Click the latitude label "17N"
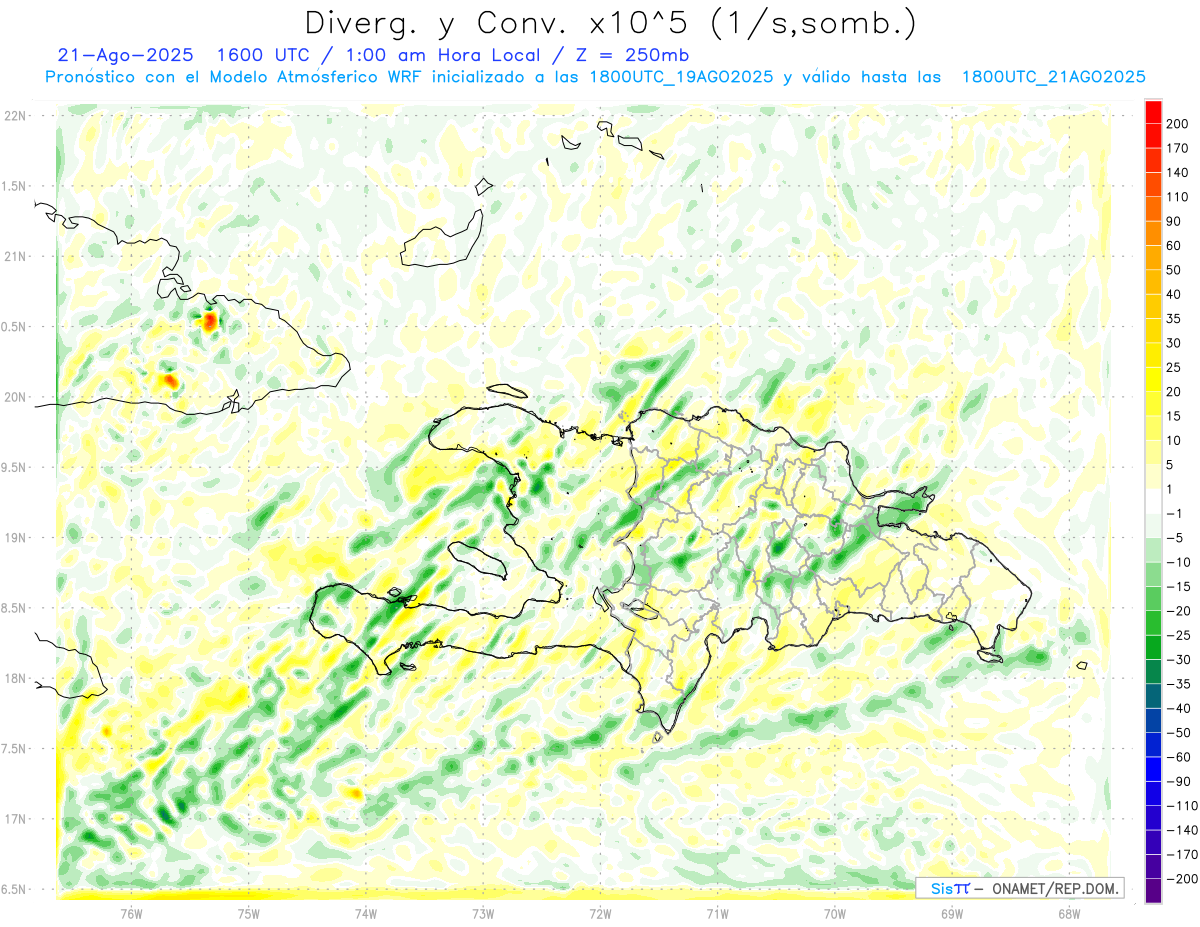The height and width of the screenshot is (927, 1200). 15,819
